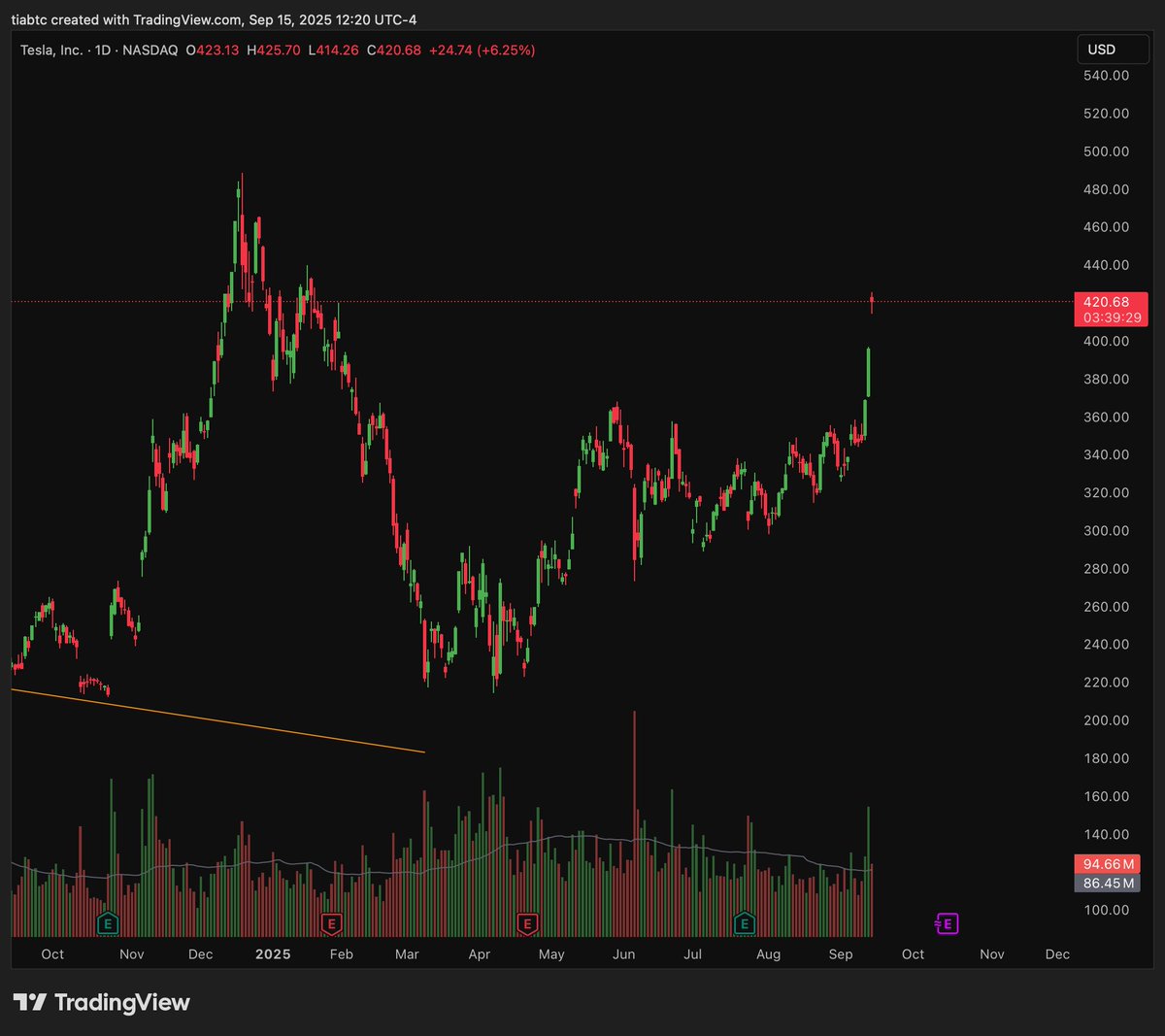Click the Aug label on time axis
Screen dimensions: 1165x1036
point(768,954)
